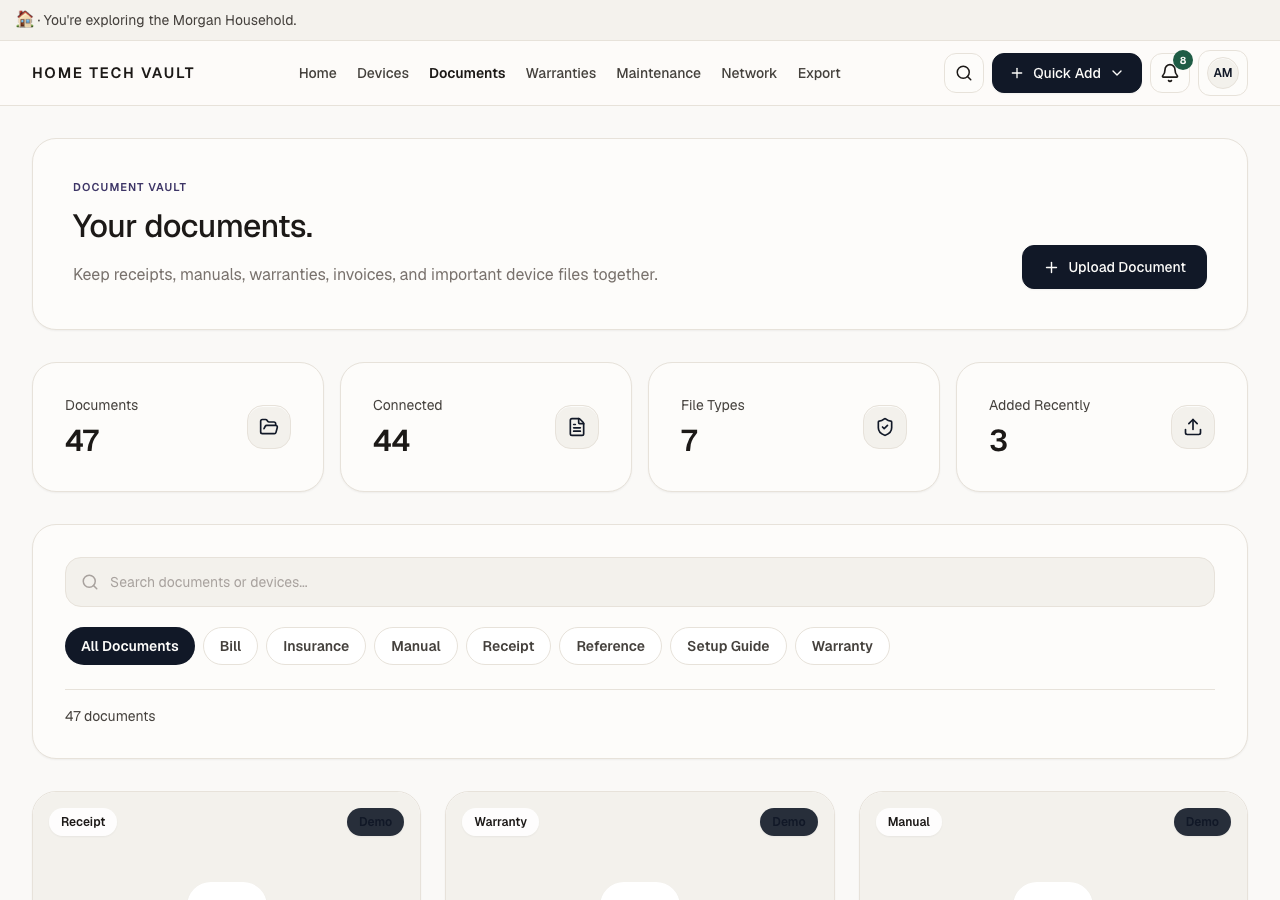Click the AM user avatar
Viewport: 1280px width, 900px height.
pyautogui.click(x=1223, y=73)
